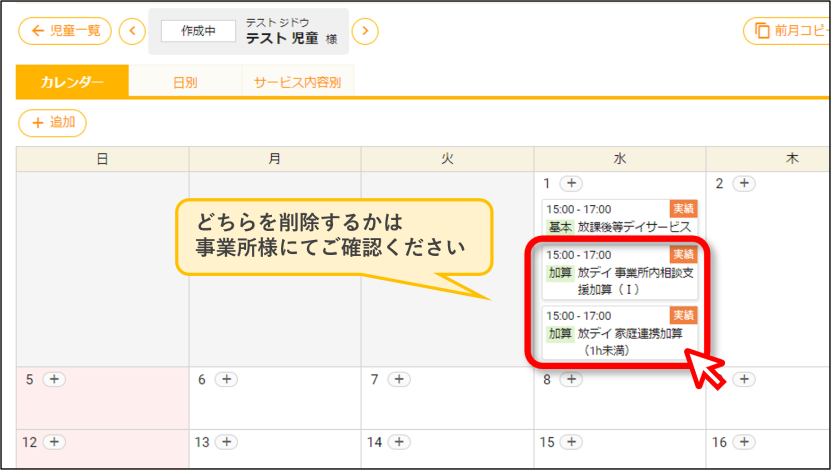Viewport: 831px width, 470px height.
Task: Switch to the 日別 tab
Action: click(x=185, y=82)
